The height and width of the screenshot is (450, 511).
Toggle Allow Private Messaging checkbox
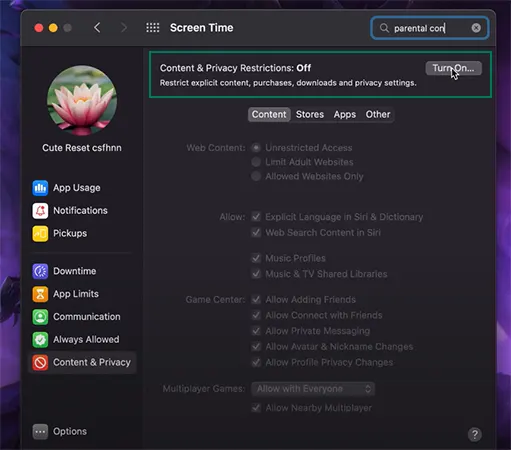(256, 331)
